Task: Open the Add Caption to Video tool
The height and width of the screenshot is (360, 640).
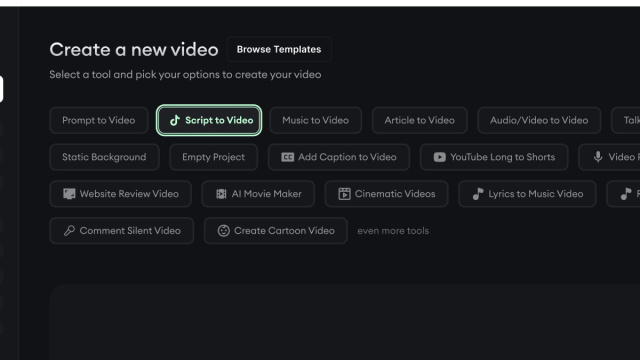Action: coord(339,157)
